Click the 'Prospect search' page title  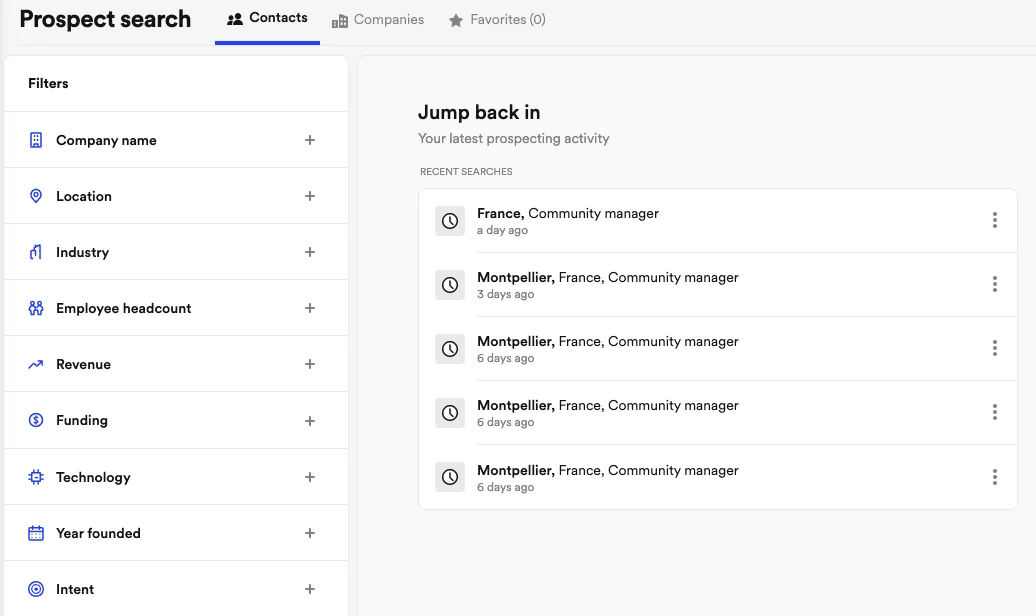click(105, 19)
